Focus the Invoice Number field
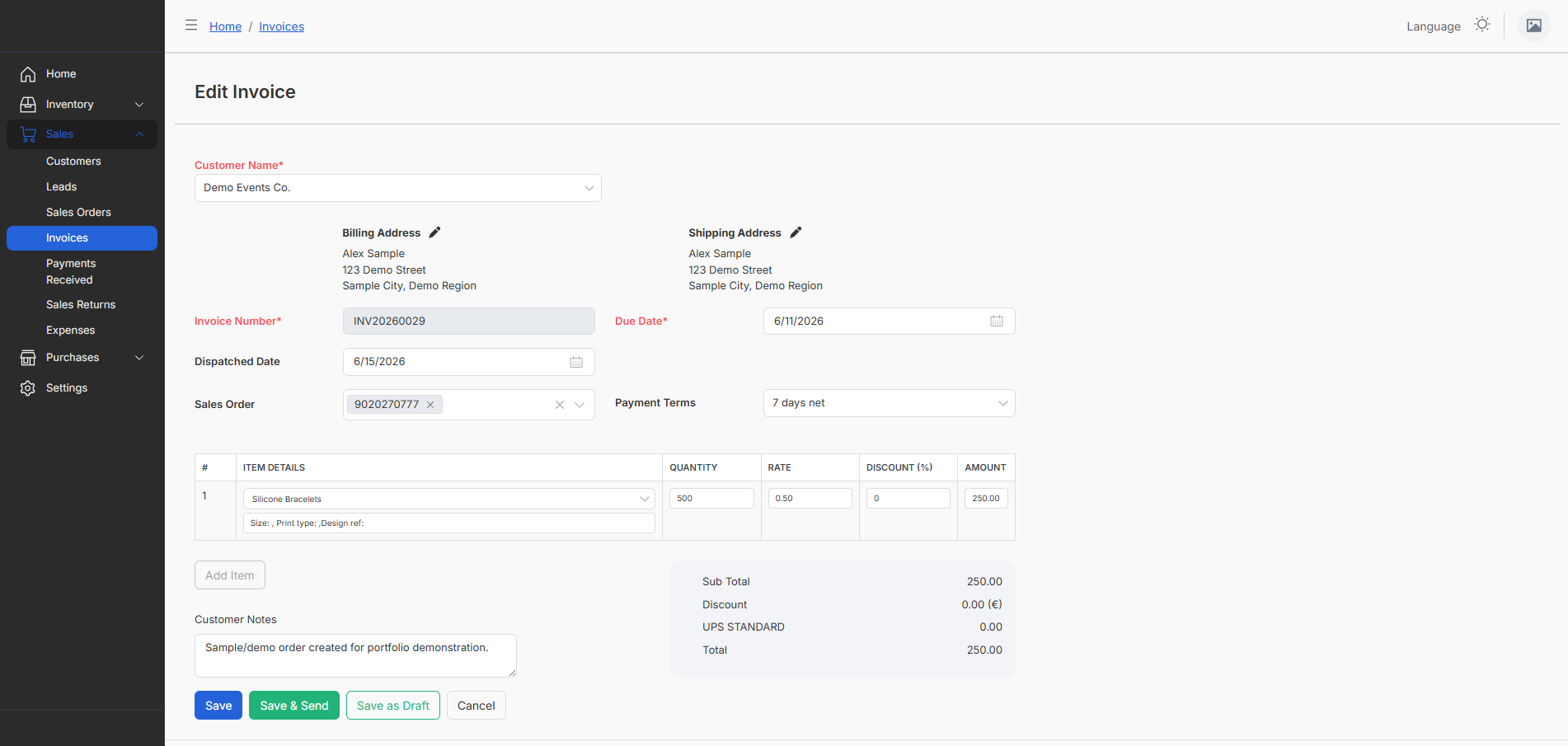This screenshot has width=1568, height=746. (x=469, y=321)
